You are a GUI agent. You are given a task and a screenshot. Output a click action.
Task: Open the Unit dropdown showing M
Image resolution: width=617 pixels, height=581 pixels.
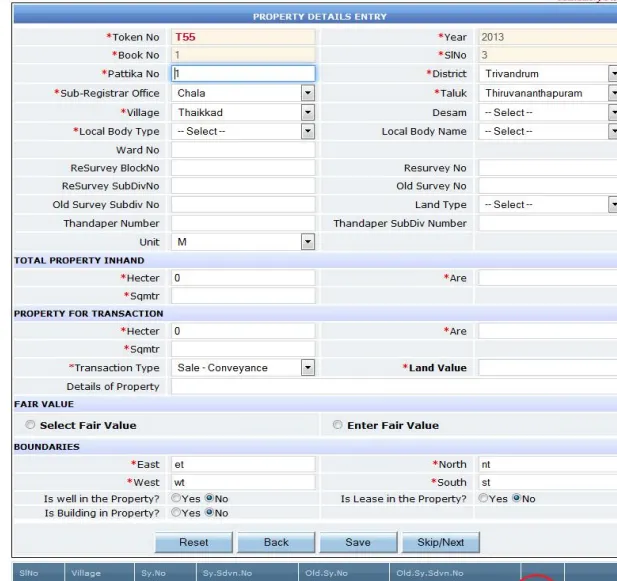tap(244, 242)
